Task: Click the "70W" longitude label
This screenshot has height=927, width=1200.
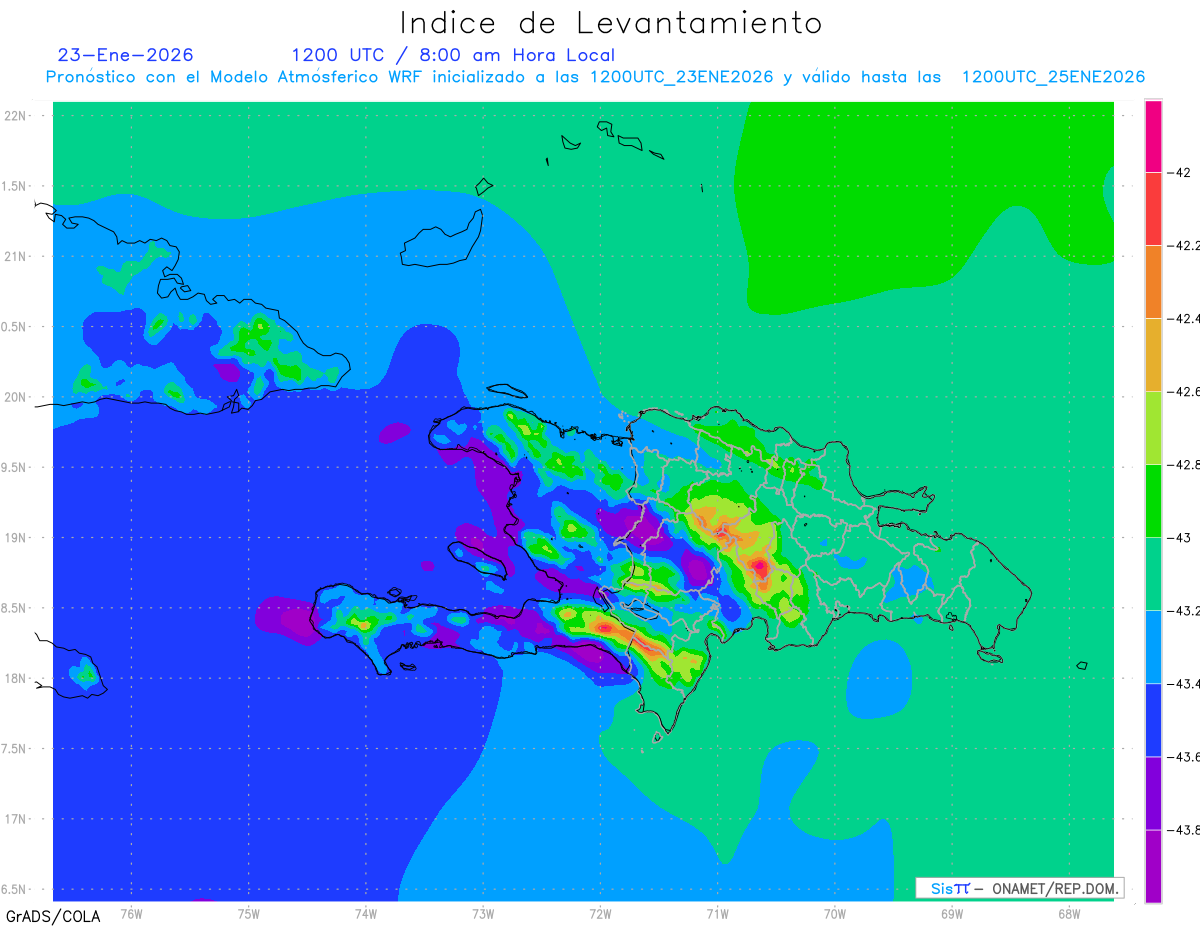Action: click(834, 913)
